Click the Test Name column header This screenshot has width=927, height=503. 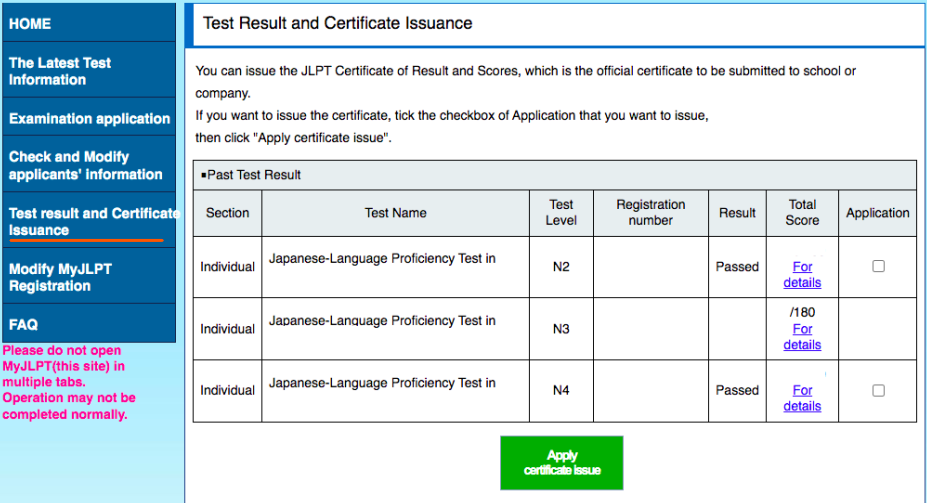pyautogui.click(x=395, y=213)
